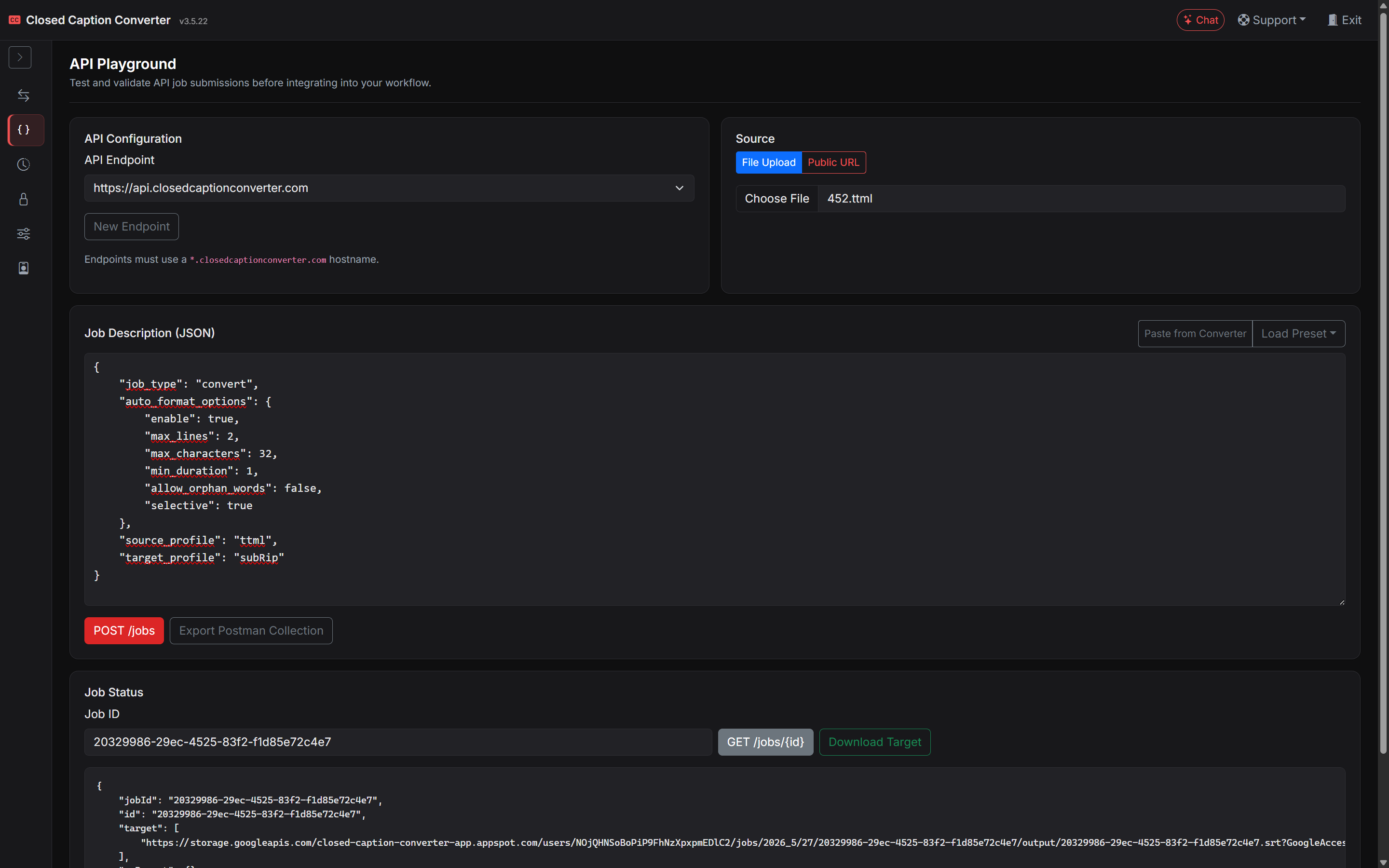This screenshot has width=1389, height=868.
Task: Click the Closed Caption Converter title
Action: (x=98, y=20)
